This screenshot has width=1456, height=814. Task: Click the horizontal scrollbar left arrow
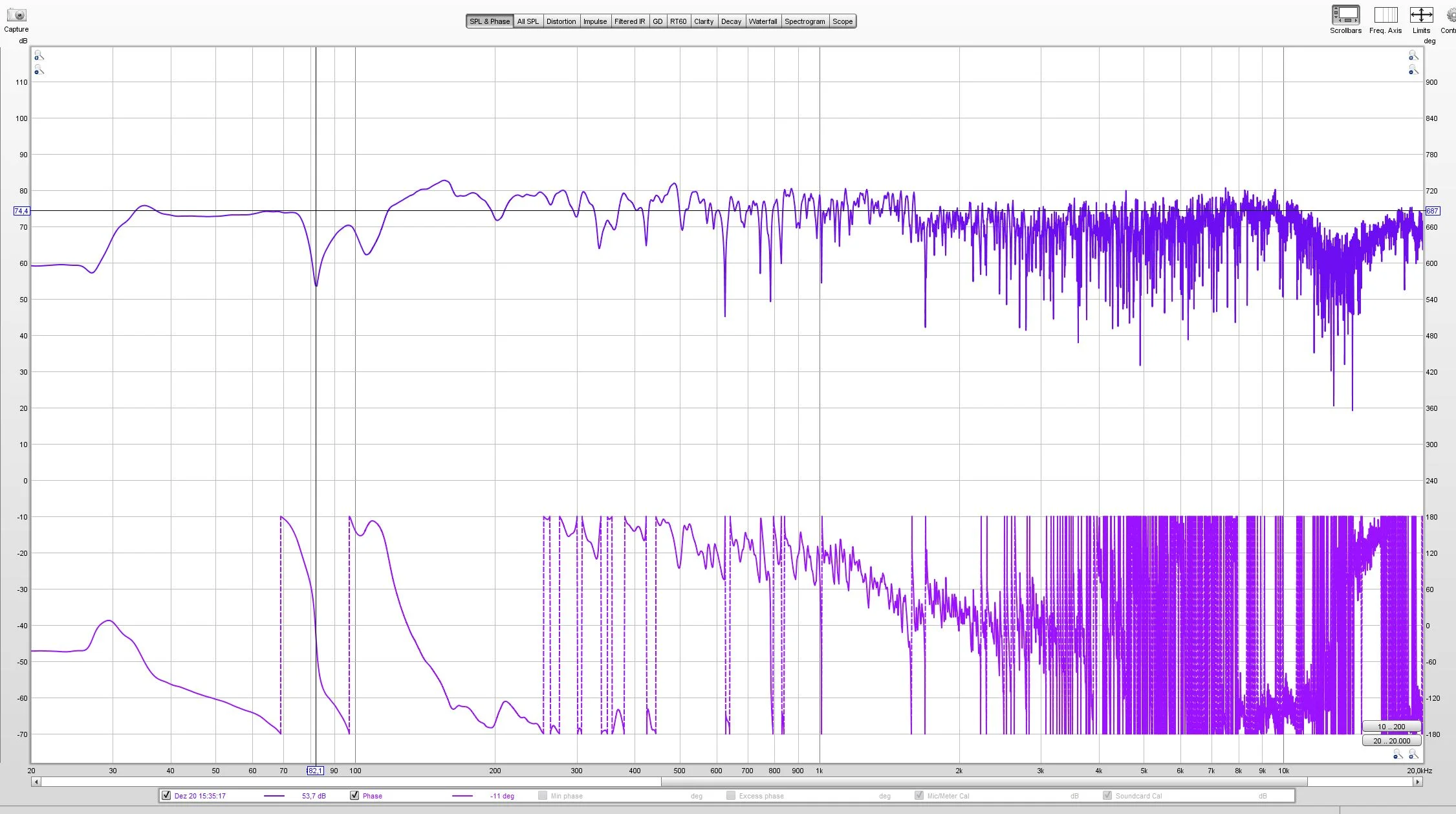[x=36, y=782]
